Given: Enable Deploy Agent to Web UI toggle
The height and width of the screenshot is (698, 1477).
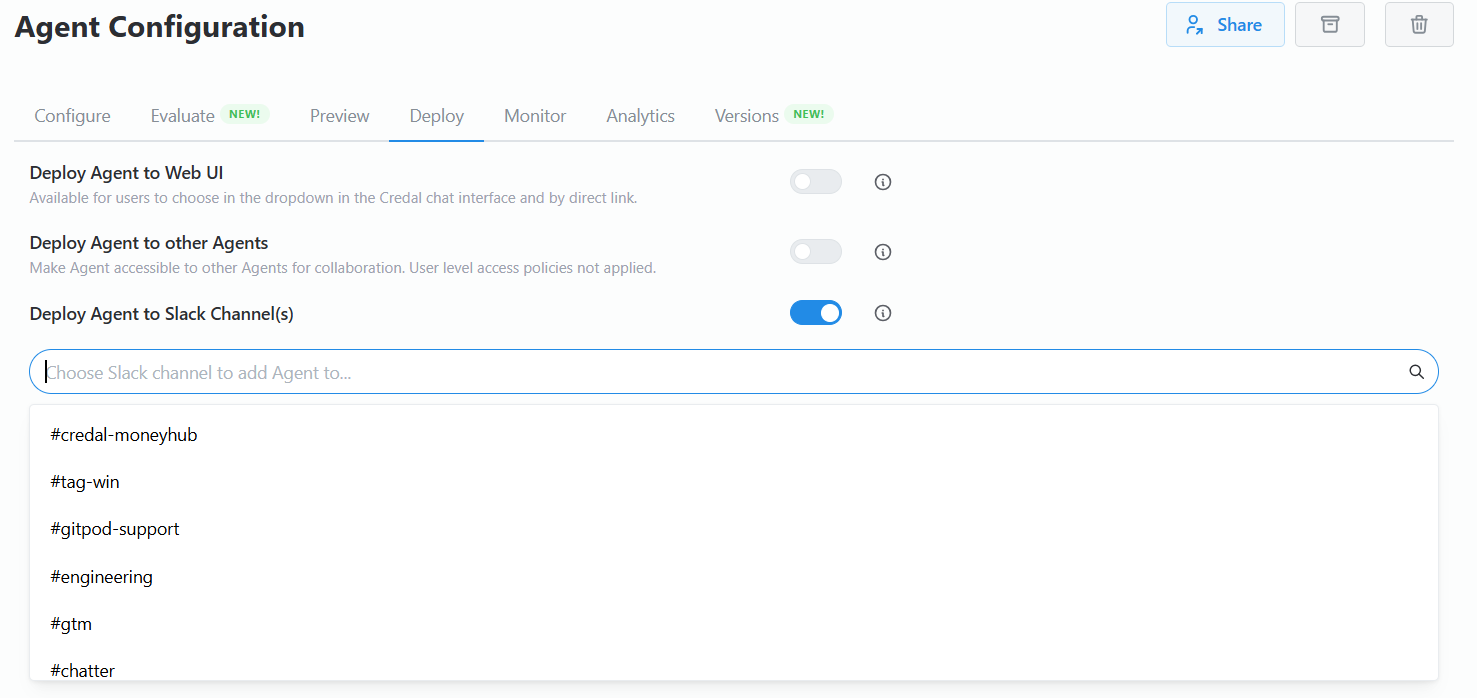Looking at the screenshot, I should (x=815, y=182).
